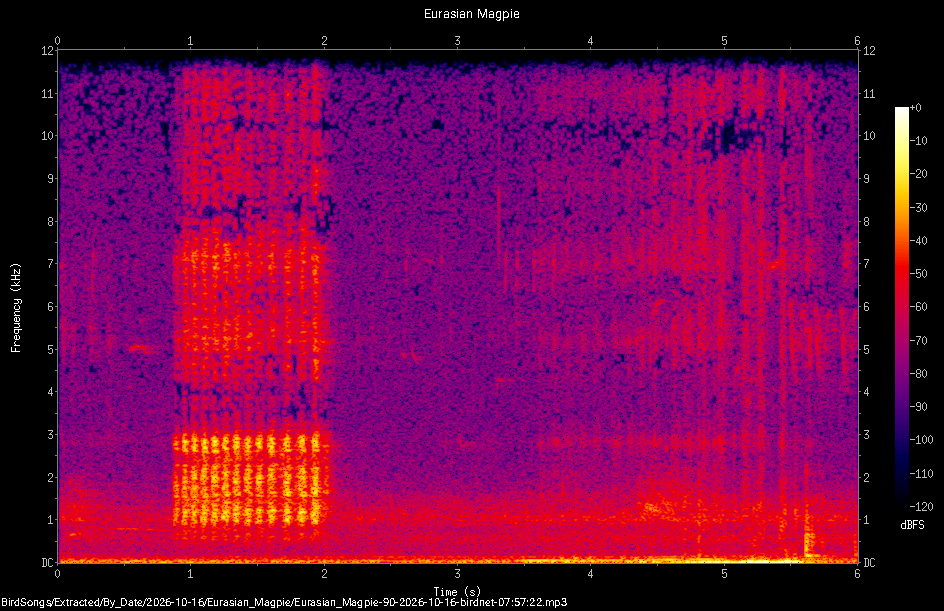Click the '1' label on the bottom time axis

pos(190,574)
